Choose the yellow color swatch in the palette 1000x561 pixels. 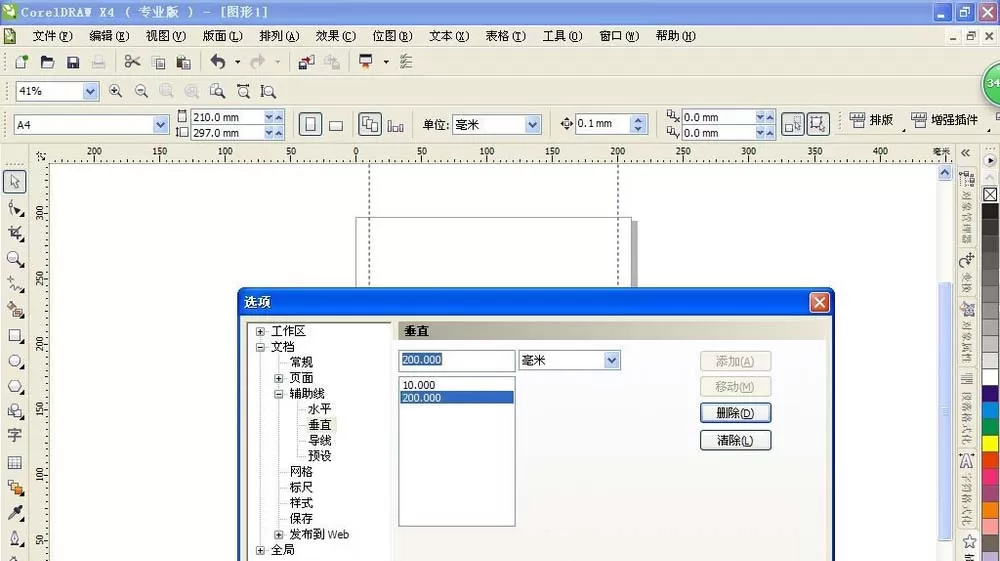coord(990,442)
